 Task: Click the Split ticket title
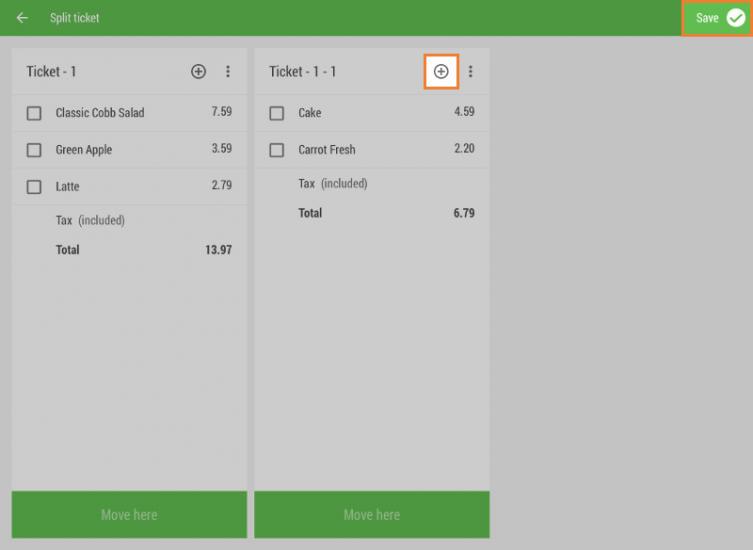pos(74,18)
